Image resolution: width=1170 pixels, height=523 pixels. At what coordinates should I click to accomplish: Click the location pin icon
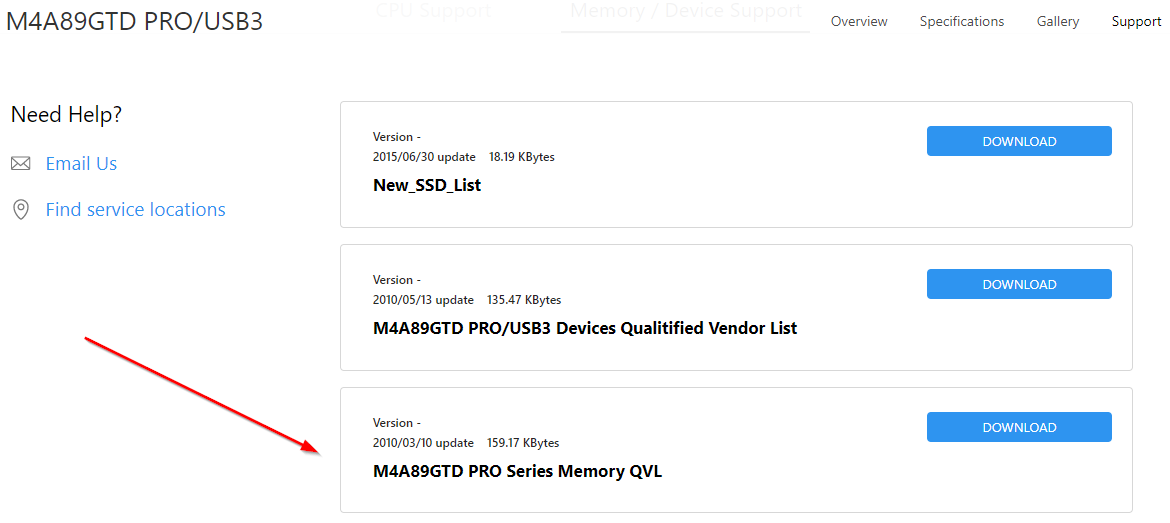pyautogui.click(x=20, y=209)
